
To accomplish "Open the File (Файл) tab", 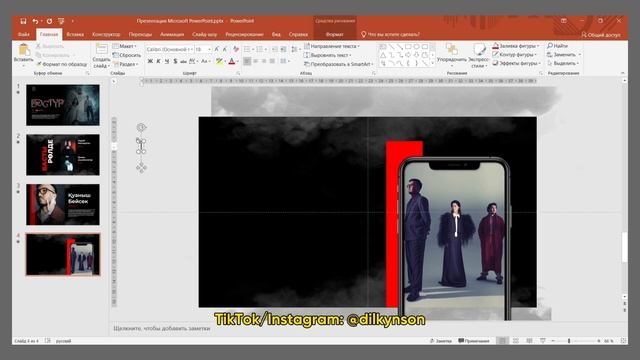I will tap(24, 34).
